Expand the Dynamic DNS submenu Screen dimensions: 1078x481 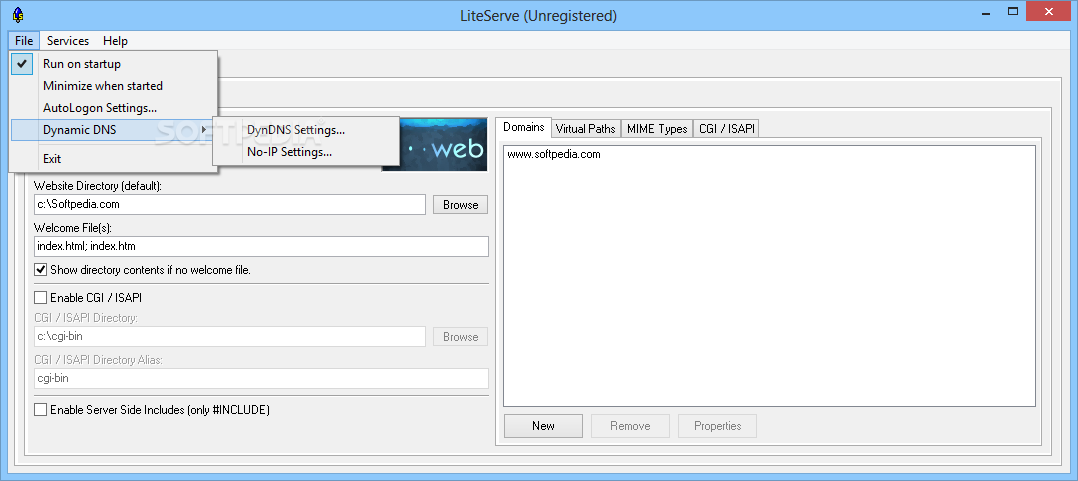point(114,130)
